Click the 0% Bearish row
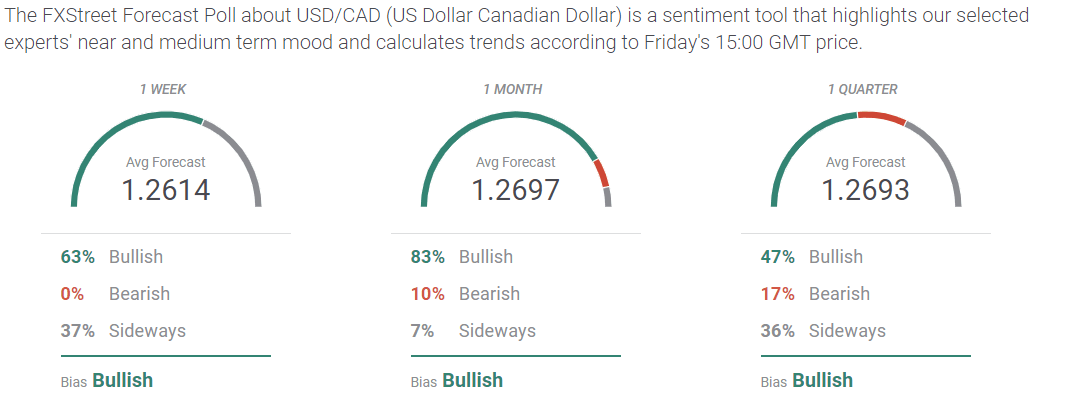Screen dimensions: 1075x408 (x=112, y=294)
